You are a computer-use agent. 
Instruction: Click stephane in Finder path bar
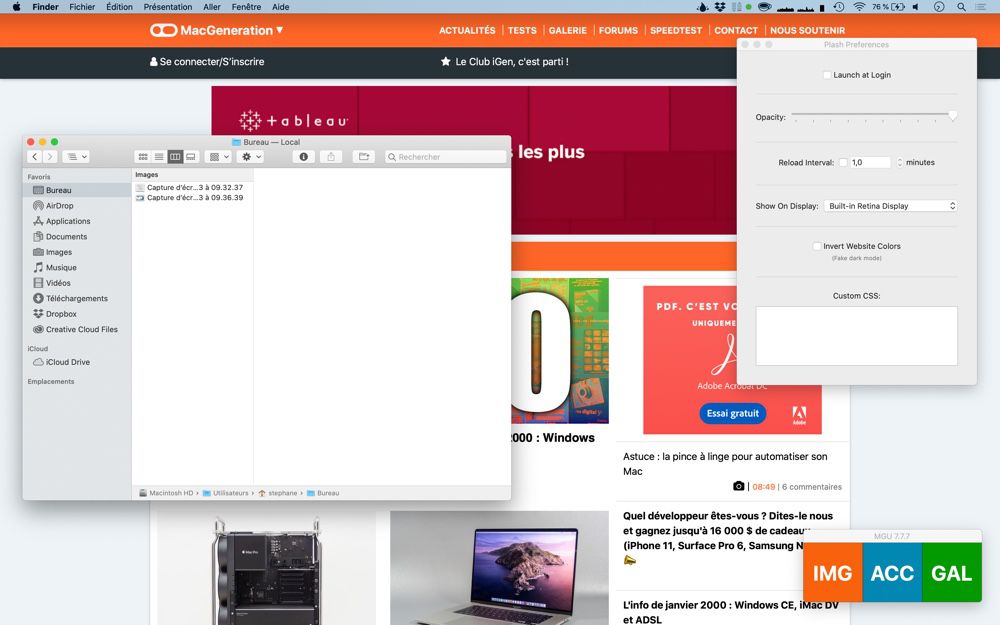(x=277, y=493)
